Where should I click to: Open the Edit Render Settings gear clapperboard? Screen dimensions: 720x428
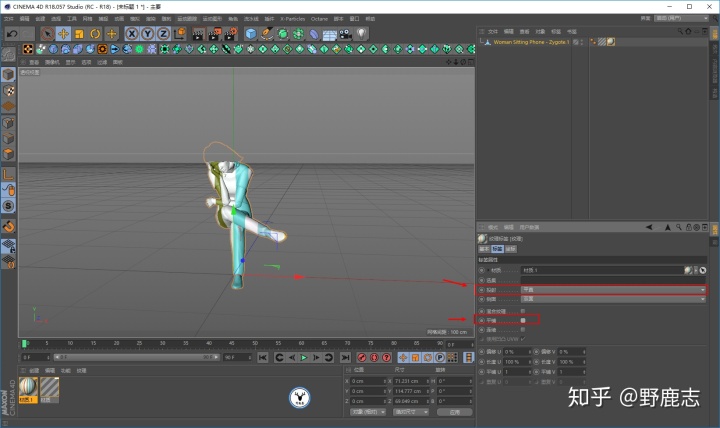[231, 34]
